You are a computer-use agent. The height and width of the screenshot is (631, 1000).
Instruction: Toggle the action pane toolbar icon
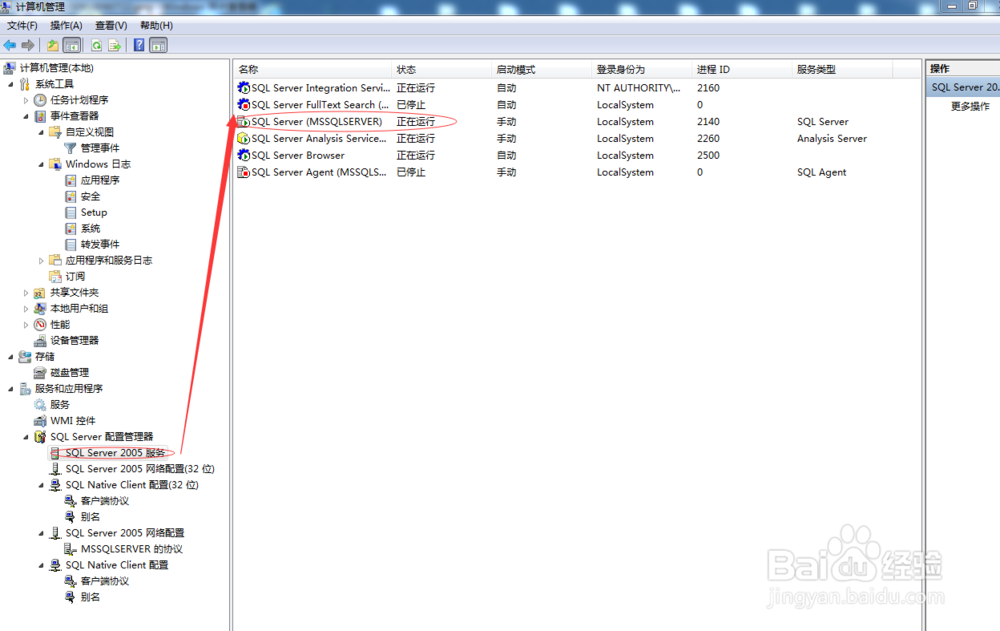(x=158, y=45)
